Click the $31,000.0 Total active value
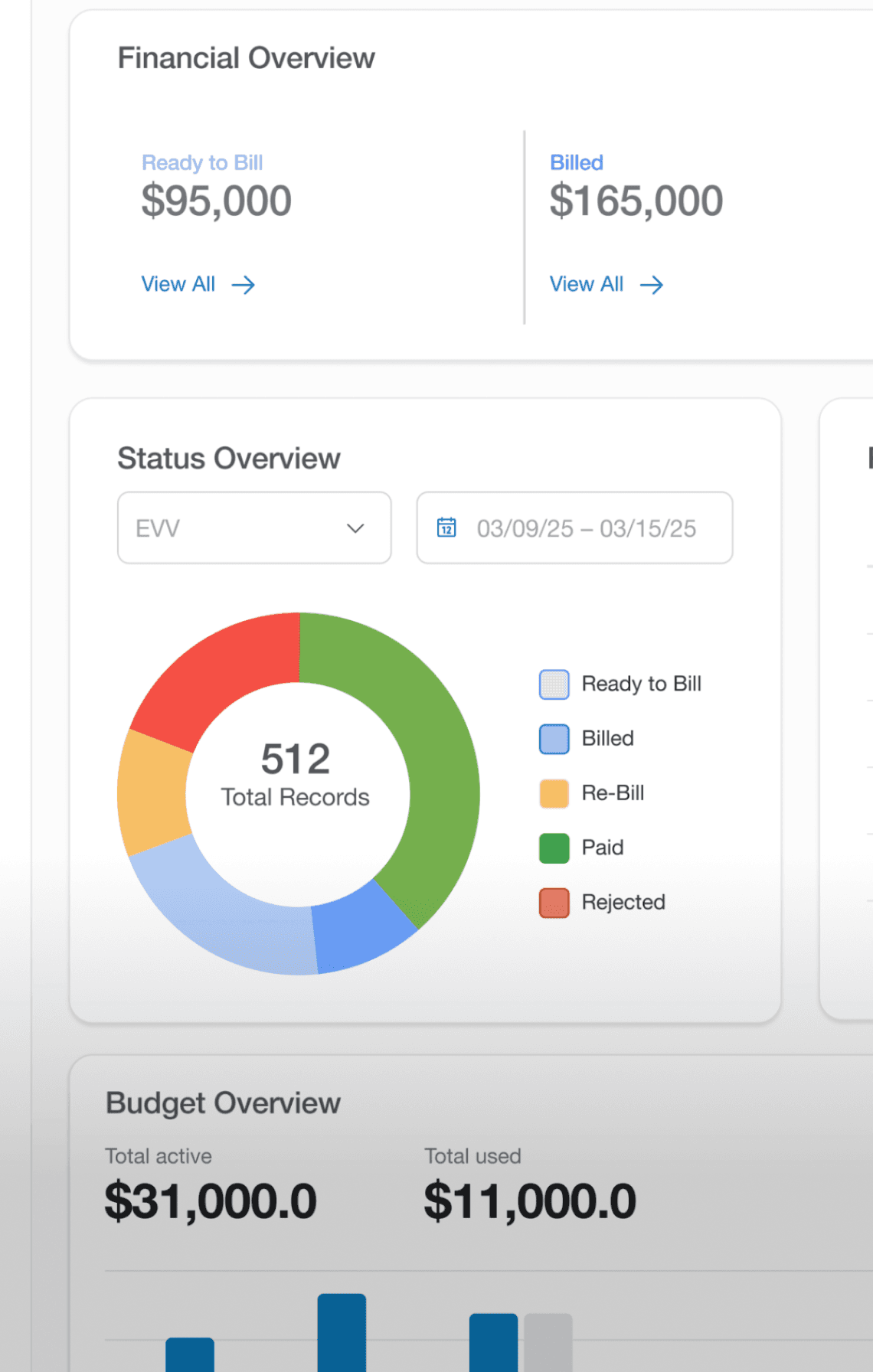Viewport: 873px width, 1372px height. coord(211,1200)
